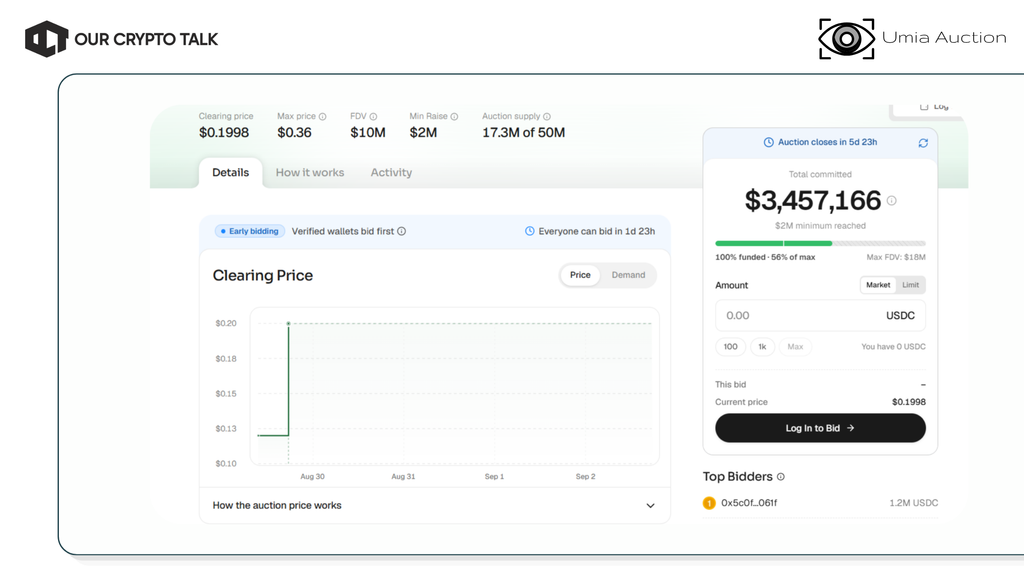The width and height of the screenshot is (1024, 576).
Task: Click the 100% funded · 56% of max text
Action: [x=765, y=257]
